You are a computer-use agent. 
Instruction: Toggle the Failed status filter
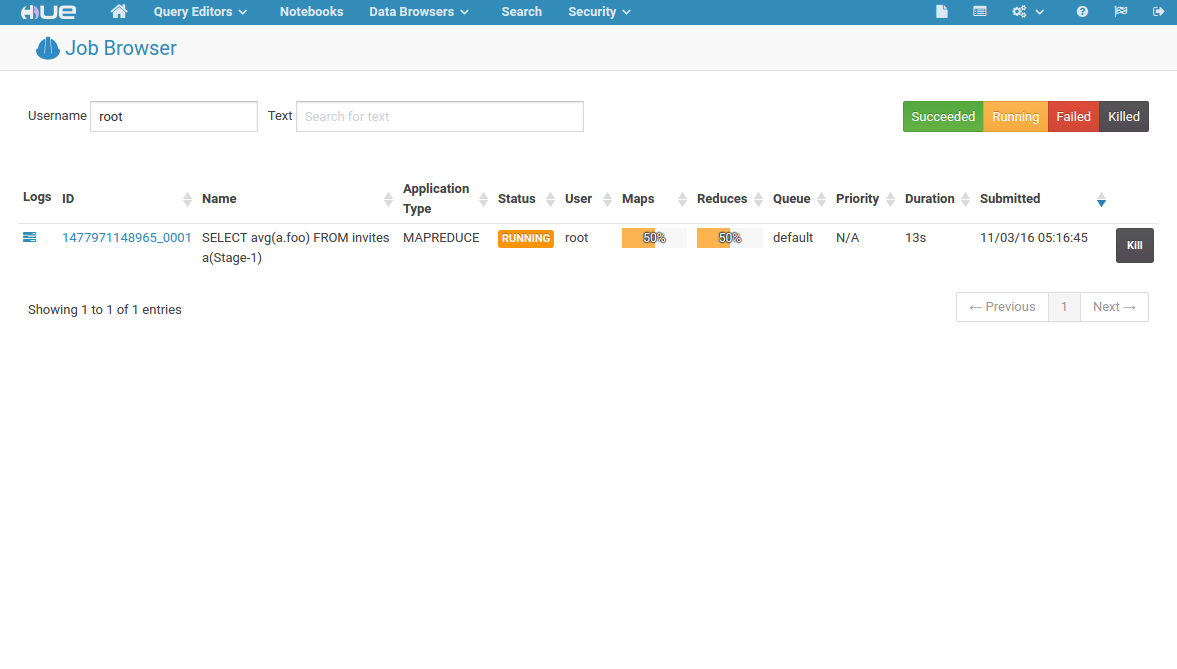(1073, 117)
